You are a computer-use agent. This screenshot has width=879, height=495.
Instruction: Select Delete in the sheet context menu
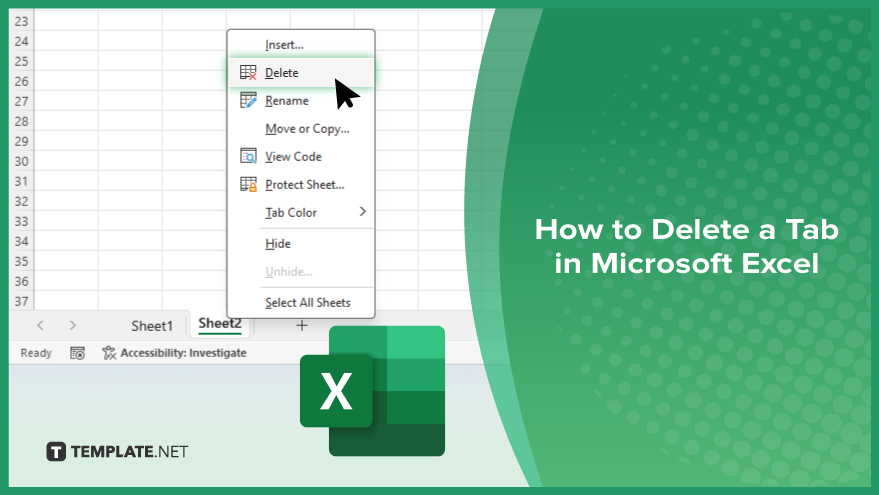tap(301, 73)
